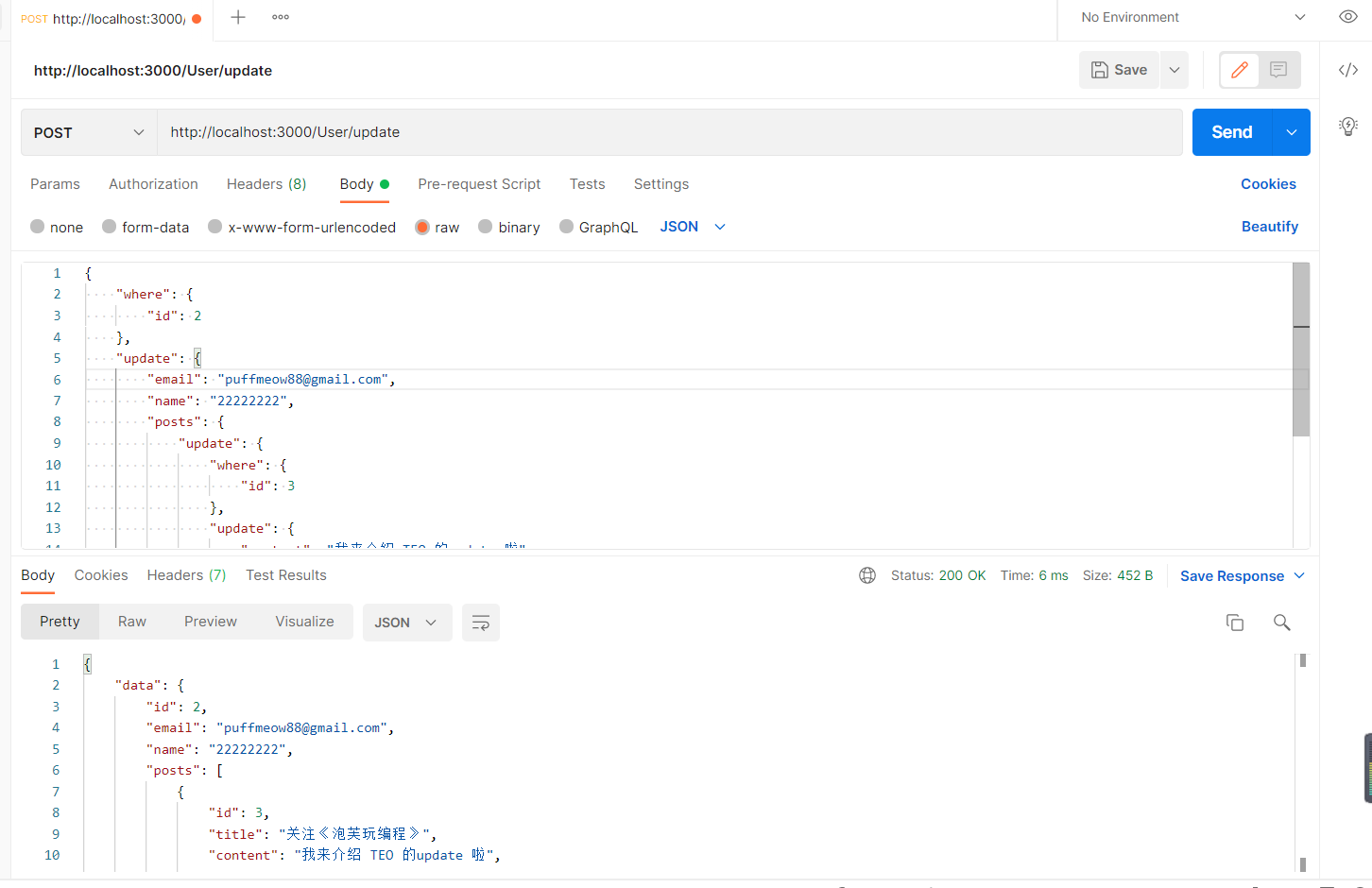
Task: Click the orange unsaved dot on request tab
Action: pyautogui.click(x=197, y=19)
